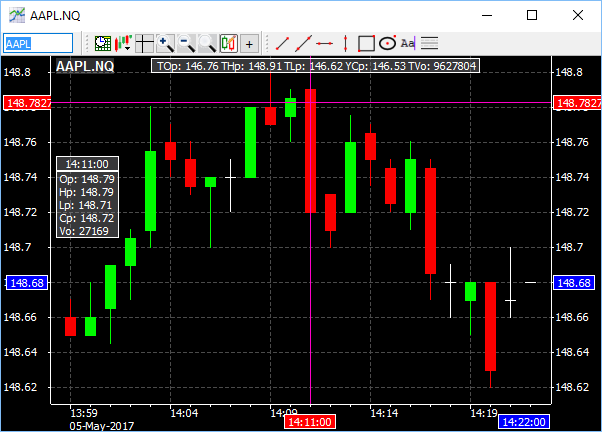Click the zoom in magnifier
Screen dimensions: 602x432
[x=166, y=43]
